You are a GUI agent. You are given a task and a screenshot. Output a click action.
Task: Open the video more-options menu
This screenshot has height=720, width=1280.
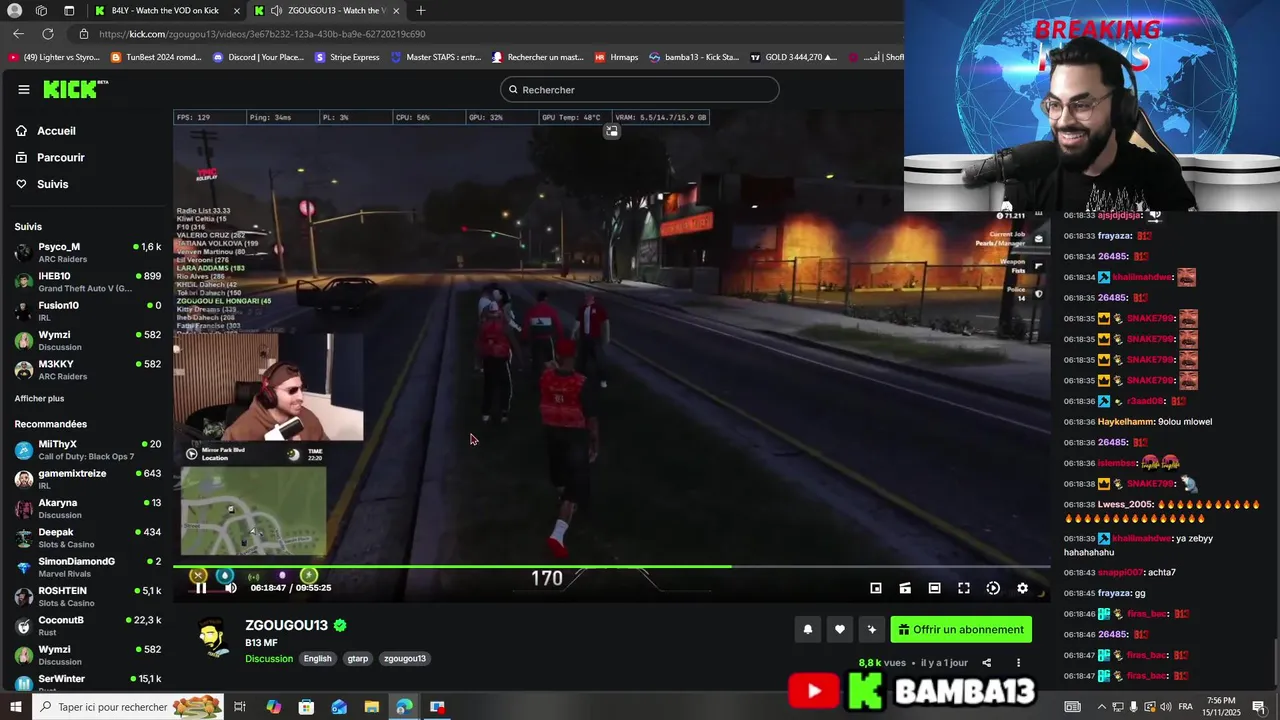pos(1018,662)
